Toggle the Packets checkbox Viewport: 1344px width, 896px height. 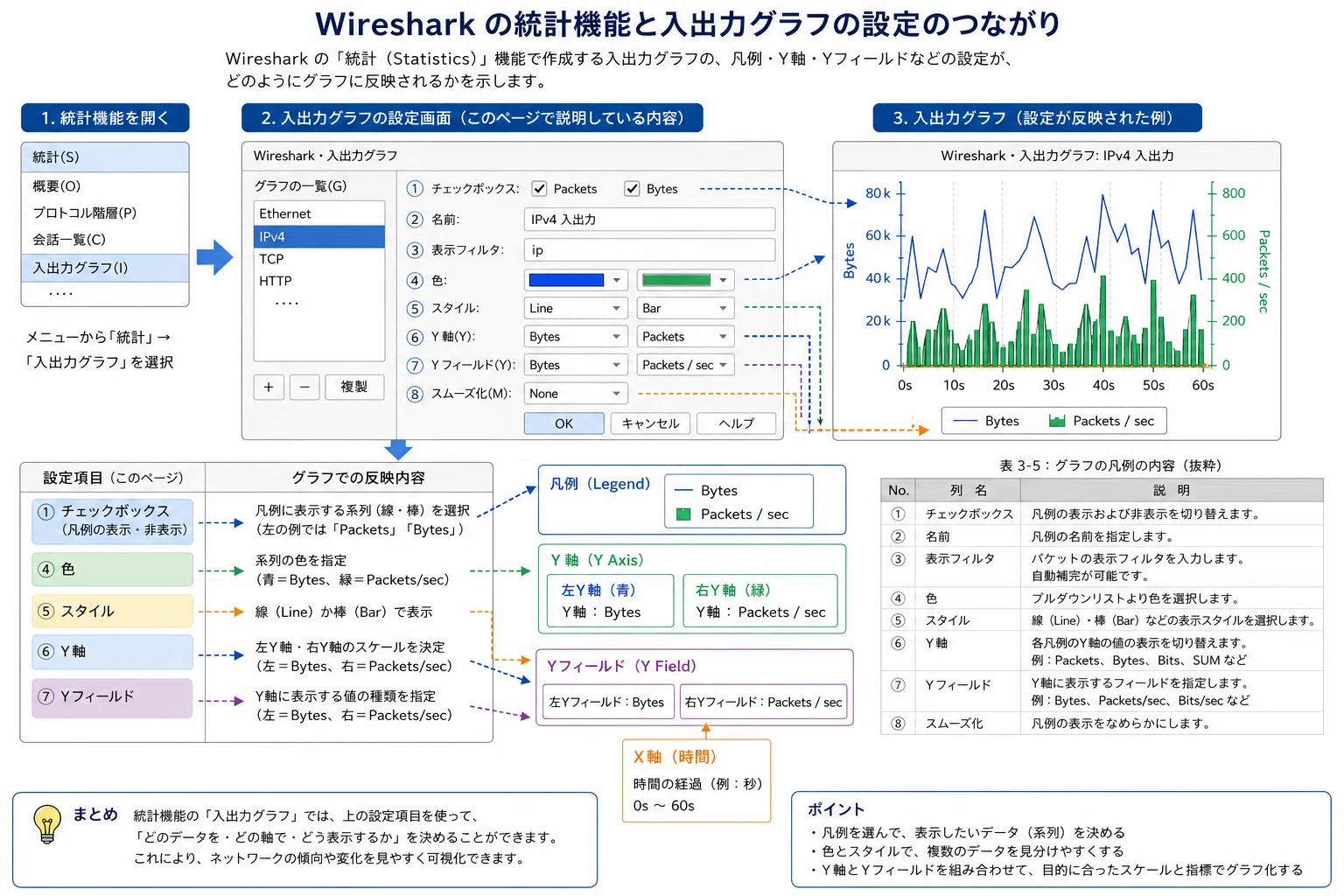pos(540,189)
